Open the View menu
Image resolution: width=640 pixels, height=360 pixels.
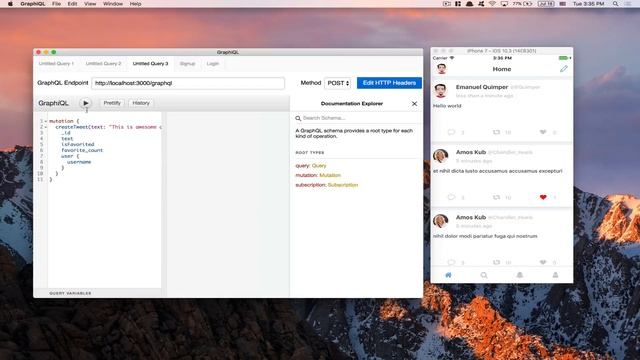90,4
